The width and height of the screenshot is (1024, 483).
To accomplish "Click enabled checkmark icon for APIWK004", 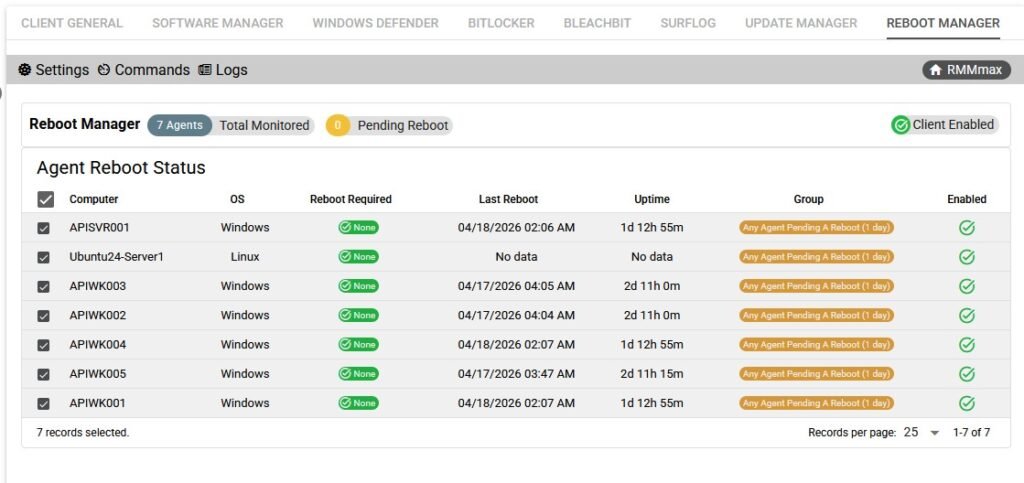I will pos(967,345).
